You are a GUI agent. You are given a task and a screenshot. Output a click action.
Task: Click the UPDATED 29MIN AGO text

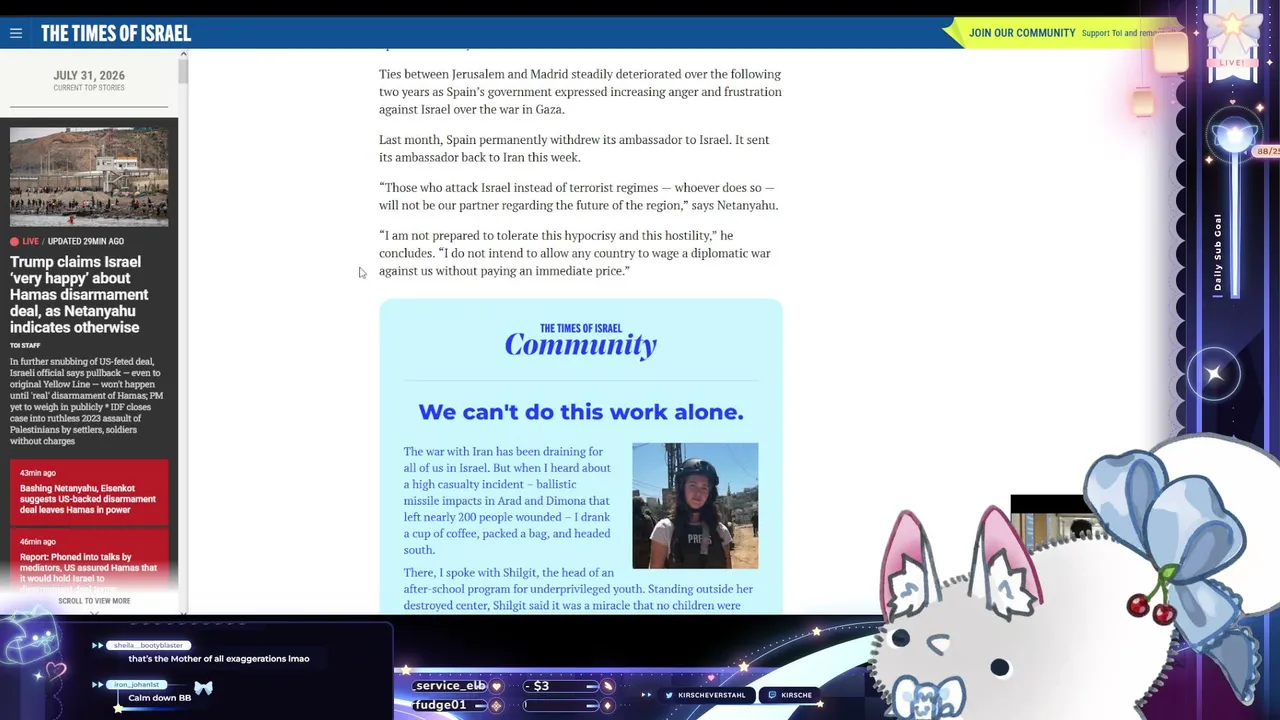click(85, 241)
